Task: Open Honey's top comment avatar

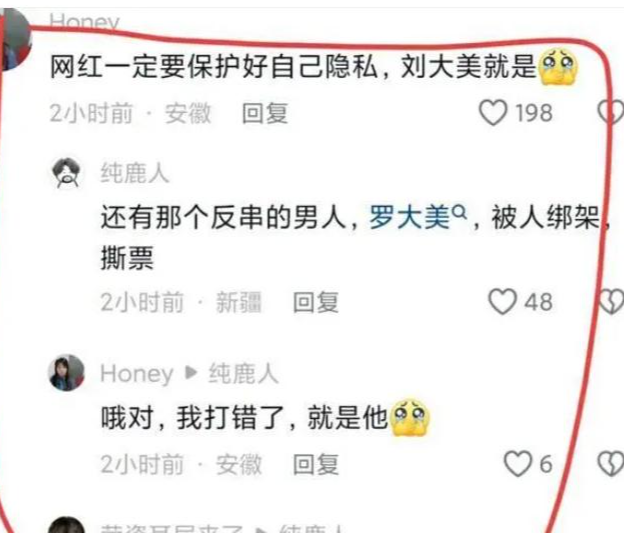Action: (15, 39)
